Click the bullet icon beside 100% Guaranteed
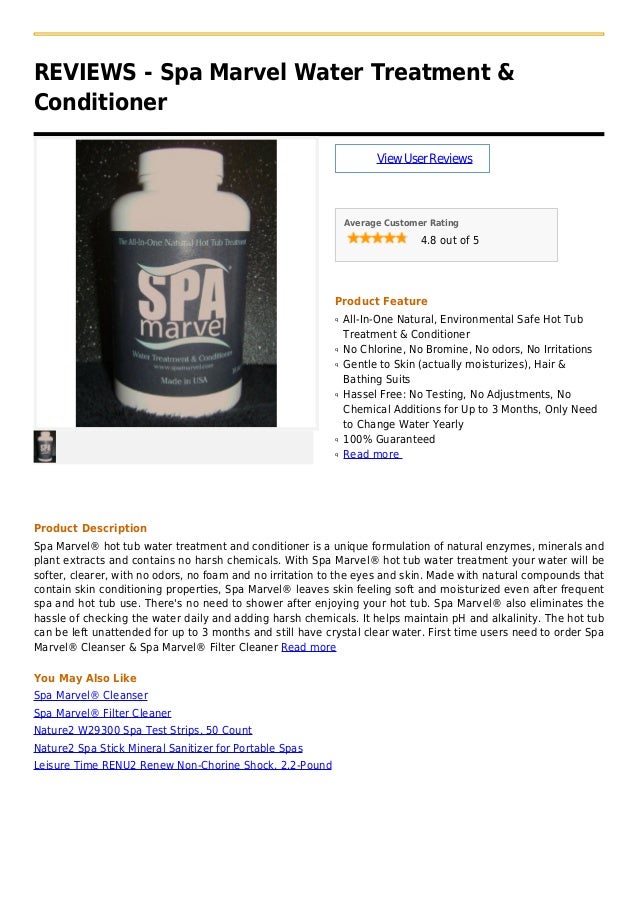The width and height of the screenshot is (638, 903). click(337, 440)
